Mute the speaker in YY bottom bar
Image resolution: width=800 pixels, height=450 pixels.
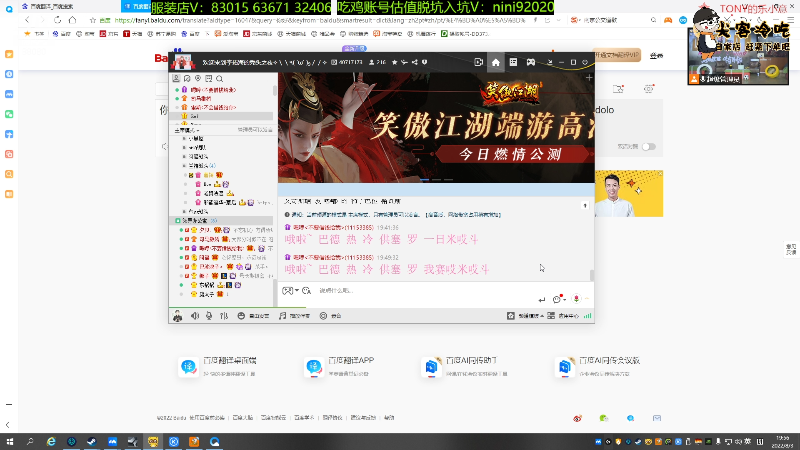point(195,316)
